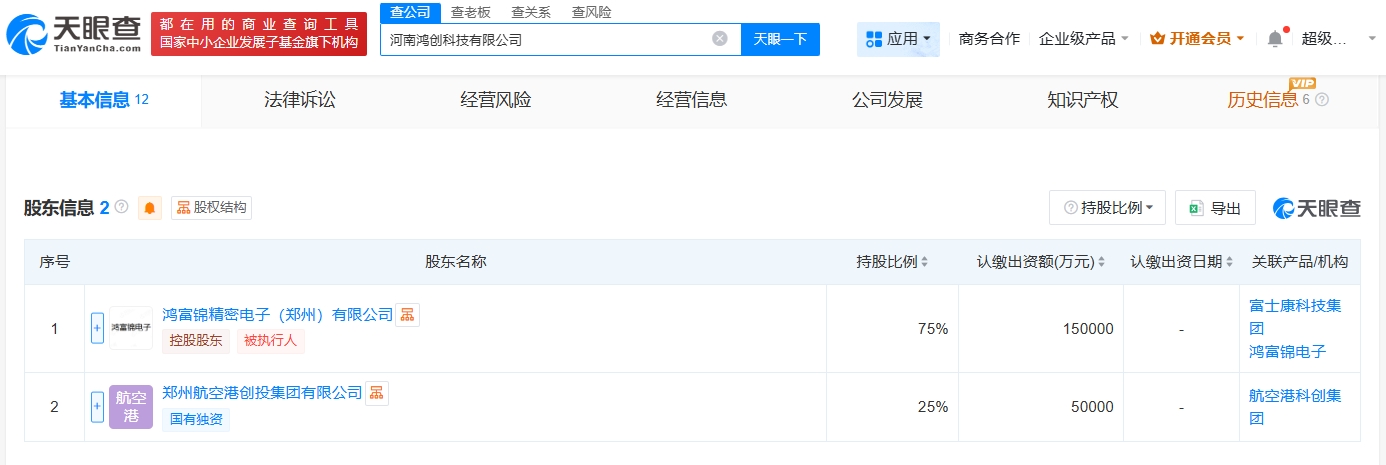Switch to the 法律诉讼 tab
The width and height of the screenshot is (1386, 465).
click(300, 100)
